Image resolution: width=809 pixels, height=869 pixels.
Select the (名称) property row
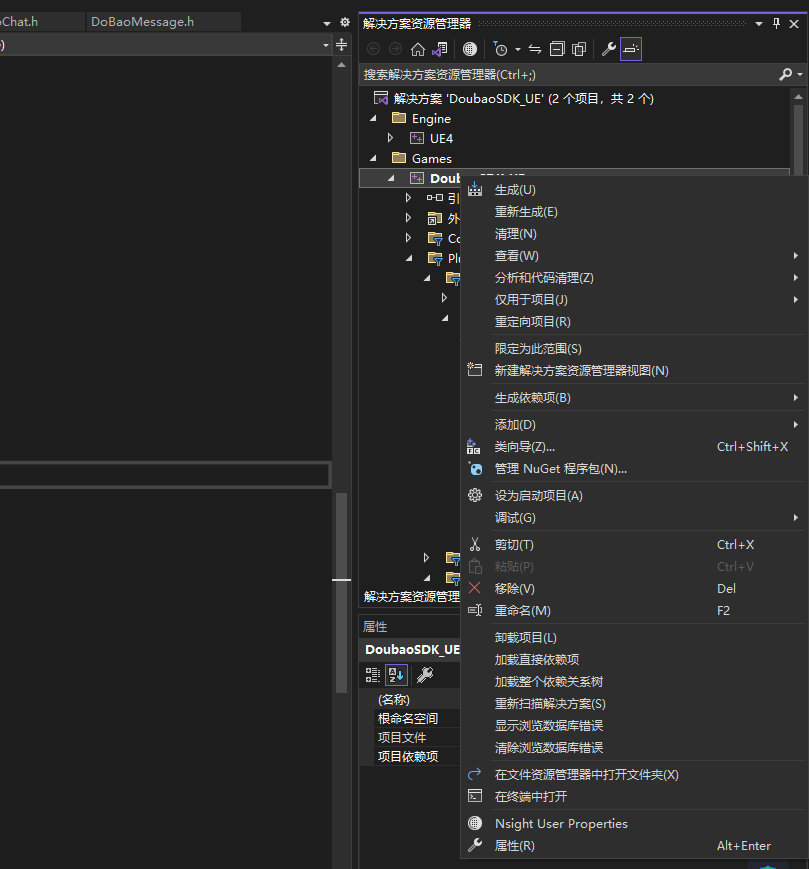411,700
